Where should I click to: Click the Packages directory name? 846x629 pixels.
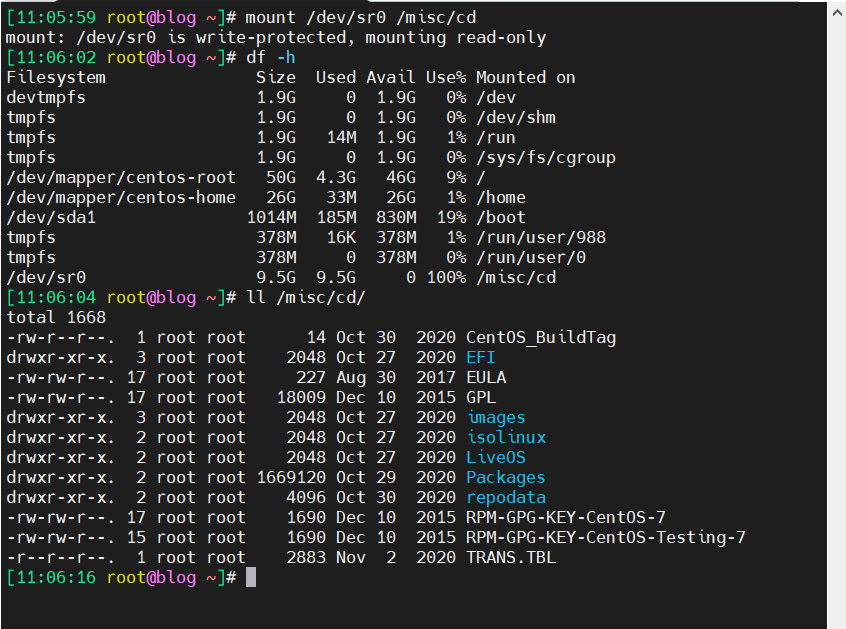[505, 477]
